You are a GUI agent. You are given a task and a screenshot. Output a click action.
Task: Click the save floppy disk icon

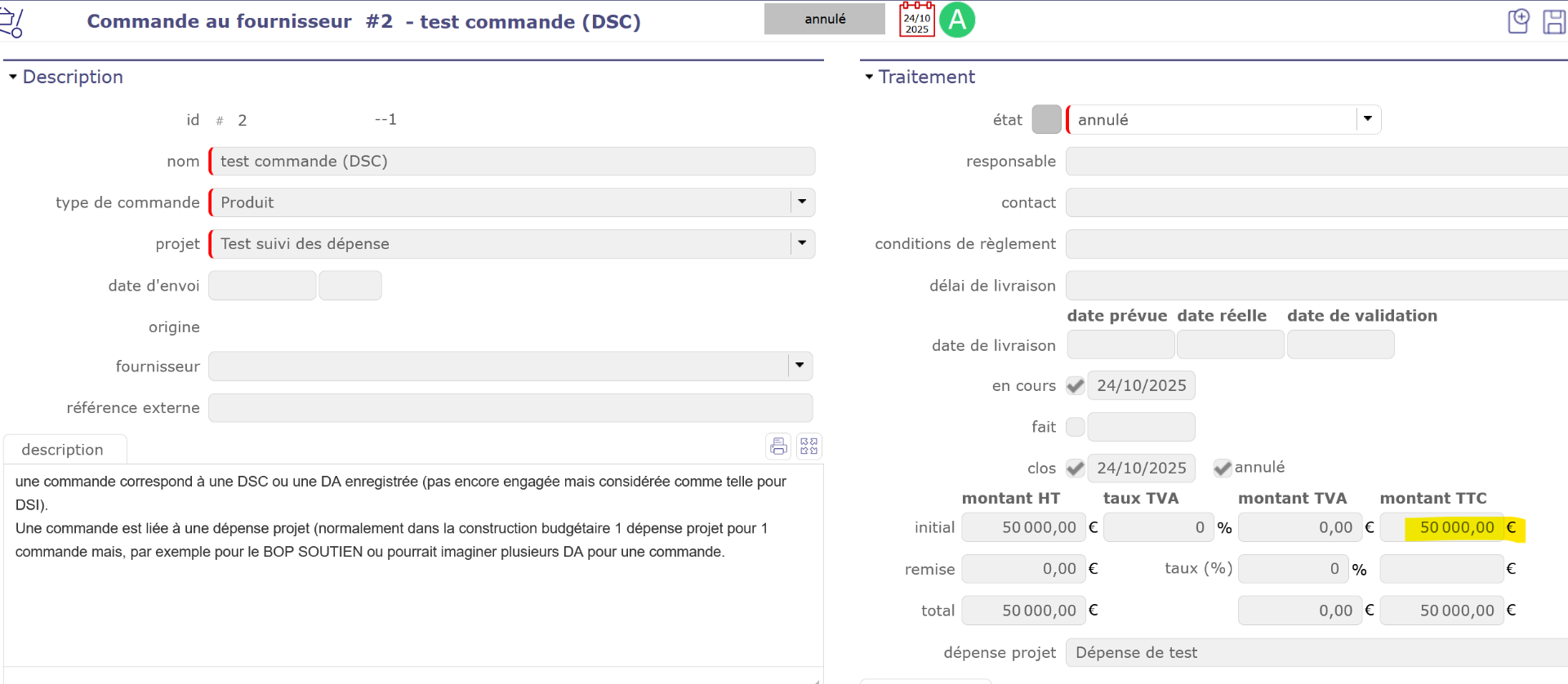point(1554,21)
